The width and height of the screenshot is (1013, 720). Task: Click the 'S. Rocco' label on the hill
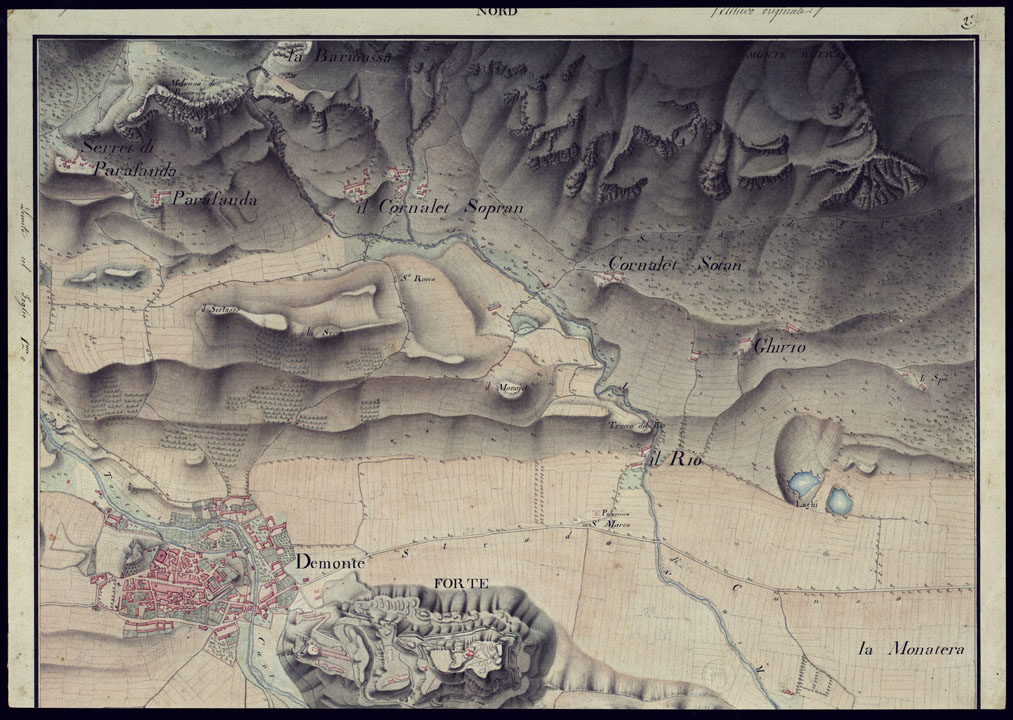(416, 279)
